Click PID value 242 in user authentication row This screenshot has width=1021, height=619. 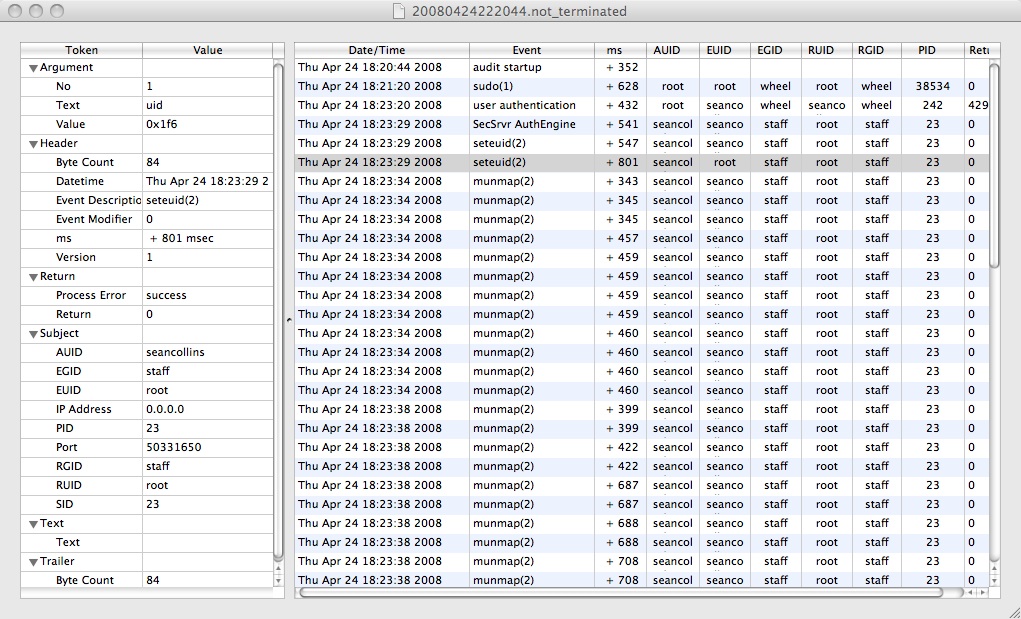pos(932,105)
